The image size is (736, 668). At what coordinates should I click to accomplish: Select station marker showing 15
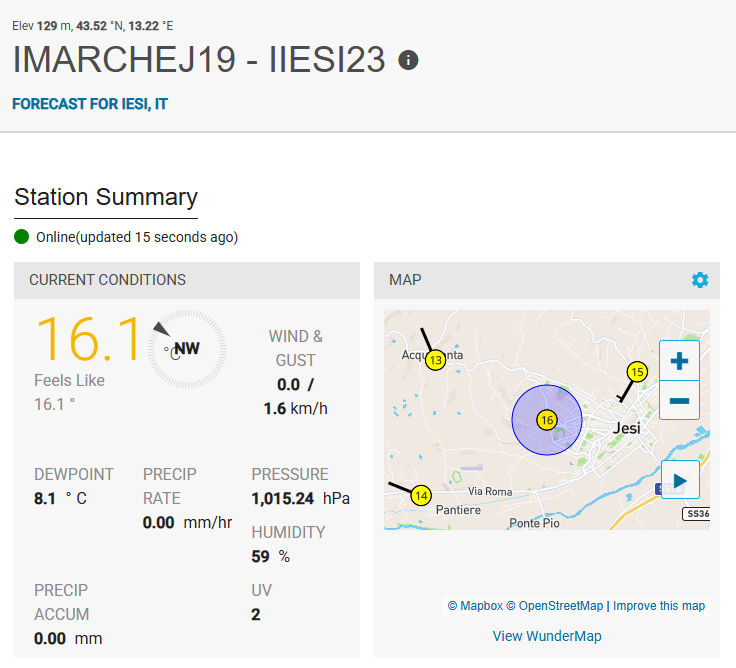(x=637, y=372)
